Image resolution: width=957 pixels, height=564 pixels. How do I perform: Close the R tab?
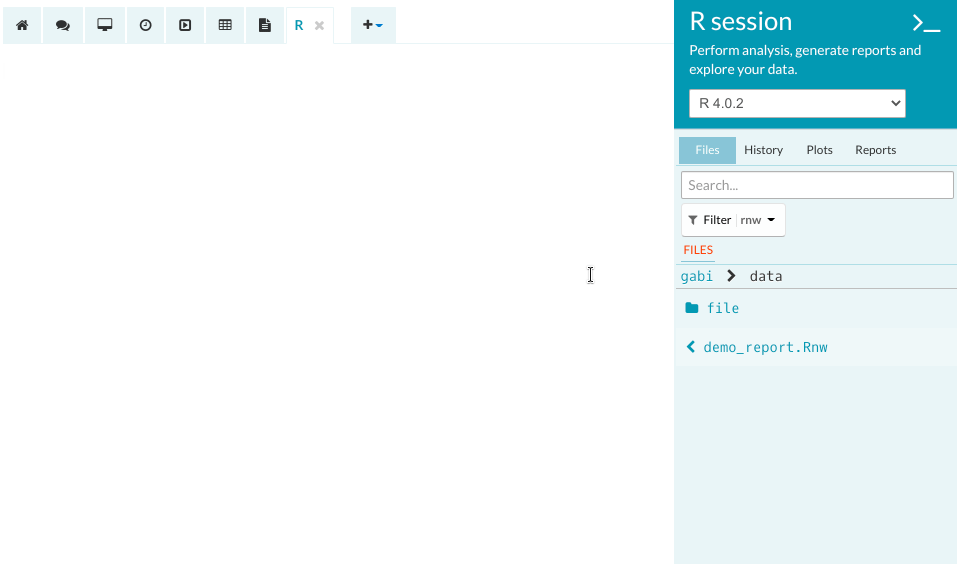pyautogui.click(x=319, y=25)
